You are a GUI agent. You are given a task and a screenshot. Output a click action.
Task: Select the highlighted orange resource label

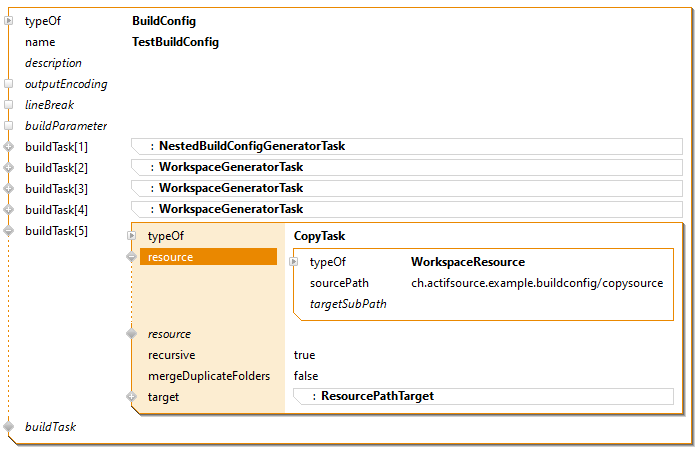209,258
